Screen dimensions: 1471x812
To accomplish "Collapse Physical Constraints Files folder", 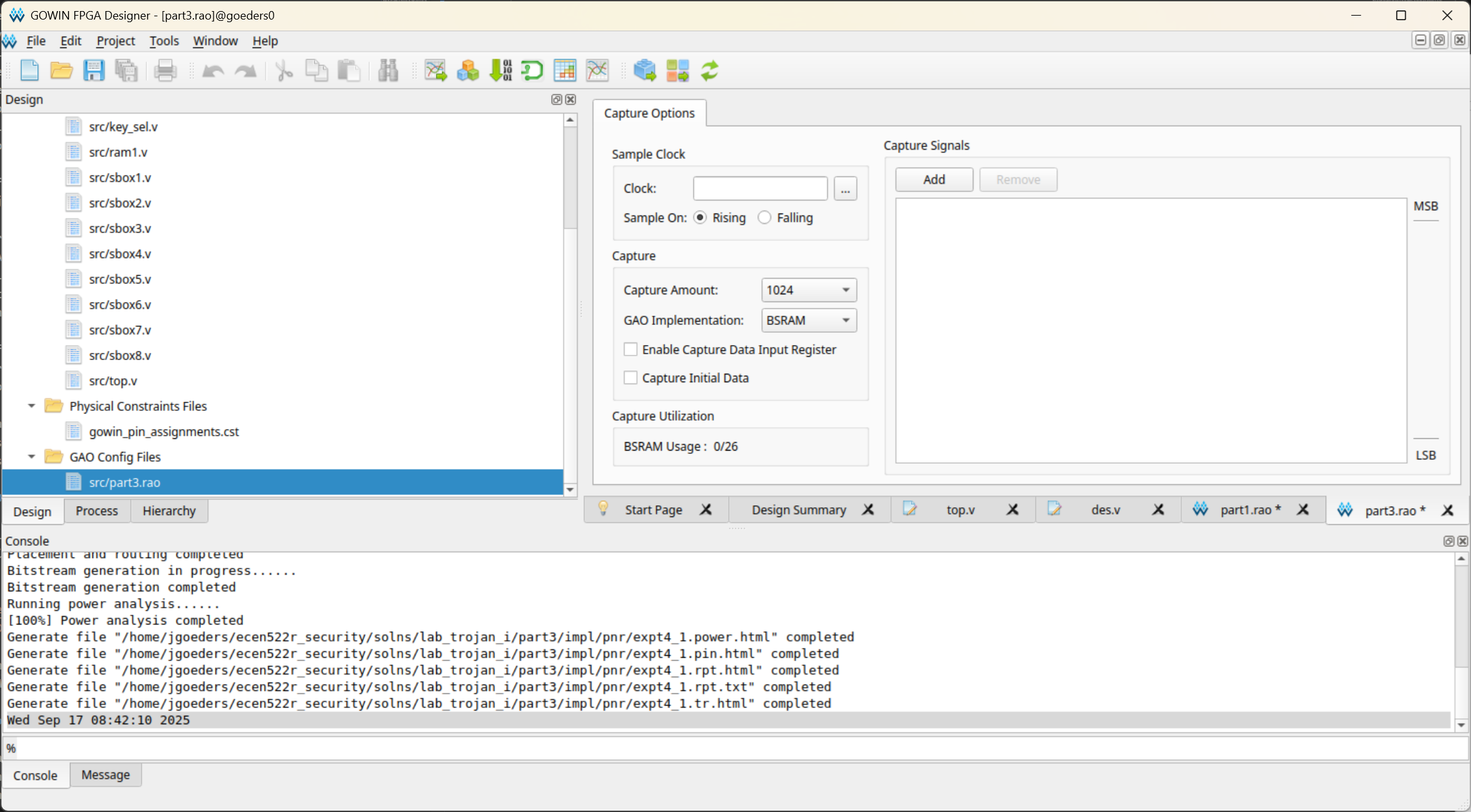I will pos(31,406).
